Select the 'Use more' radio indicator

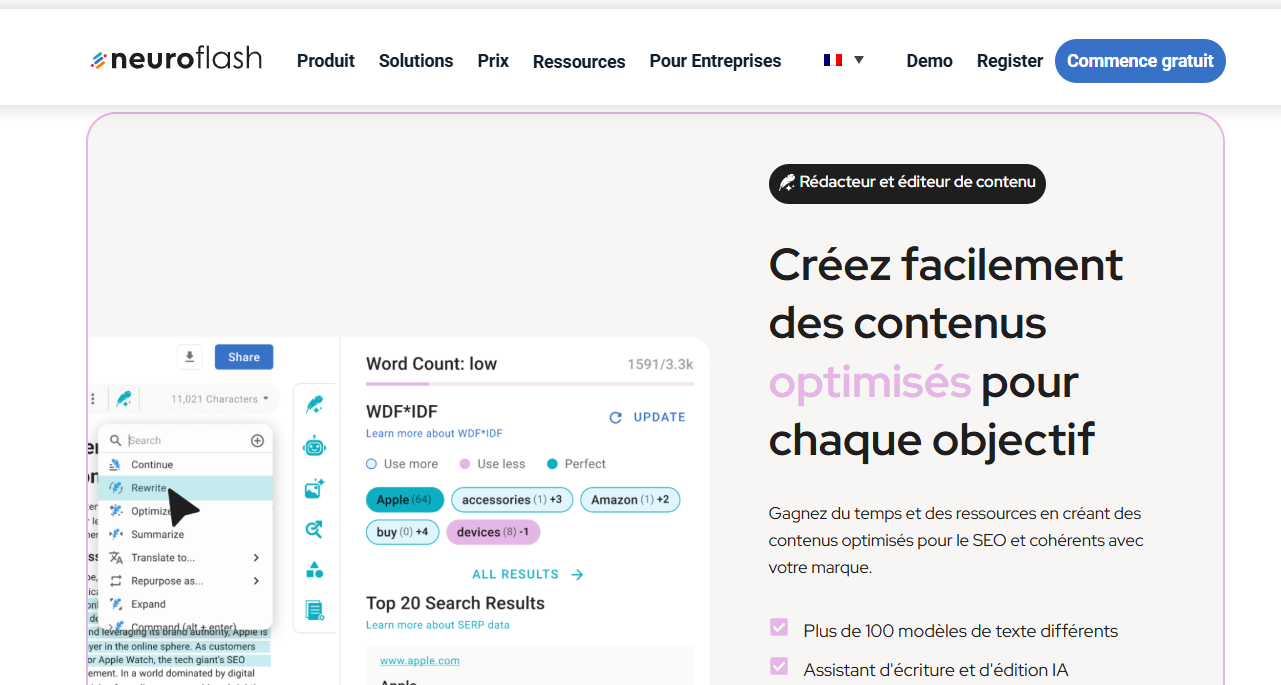click(x=372, y=464)
